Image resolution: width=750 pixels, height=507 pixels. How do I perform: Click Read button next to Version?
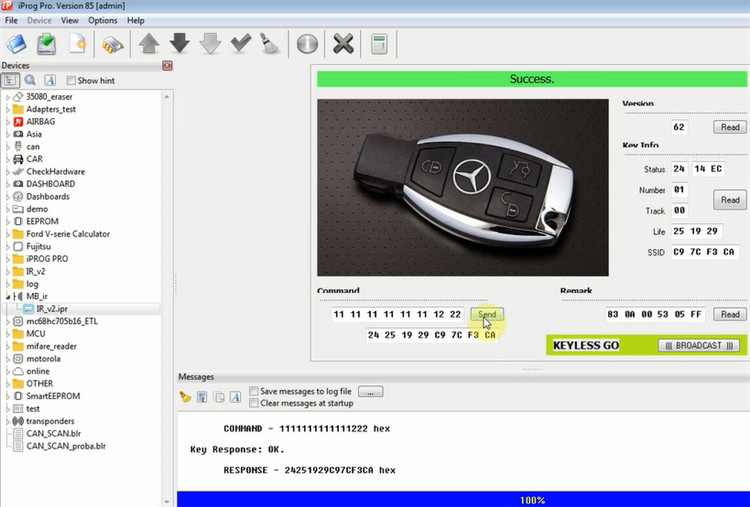click(x=730, y=127)
